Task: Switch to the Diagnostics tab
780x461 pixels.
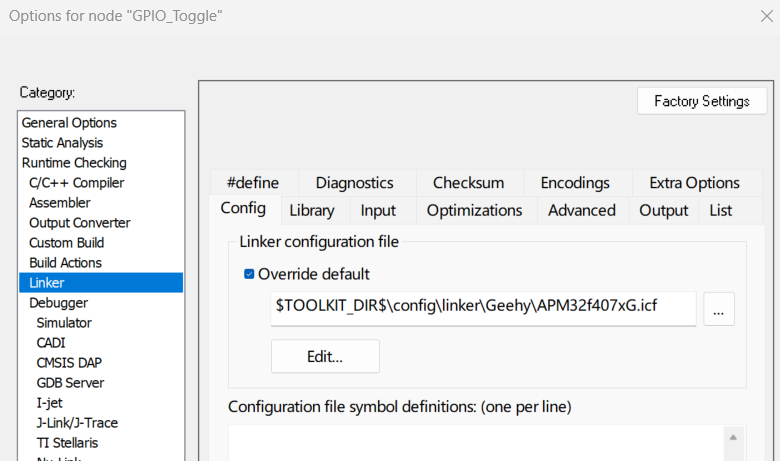Action: pos(354,183)
